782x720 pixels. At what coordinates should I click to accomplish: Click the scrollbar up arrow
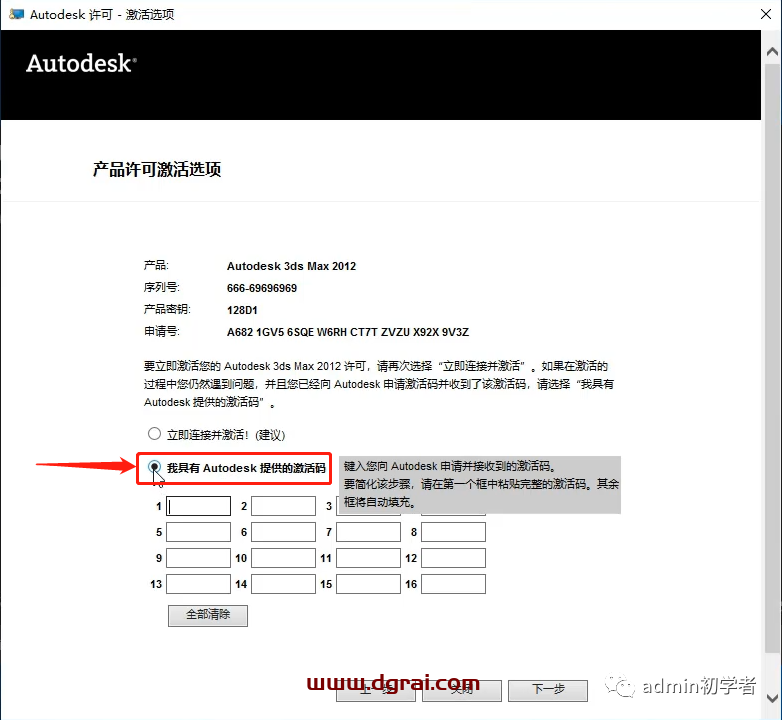(x=772, y=51)
